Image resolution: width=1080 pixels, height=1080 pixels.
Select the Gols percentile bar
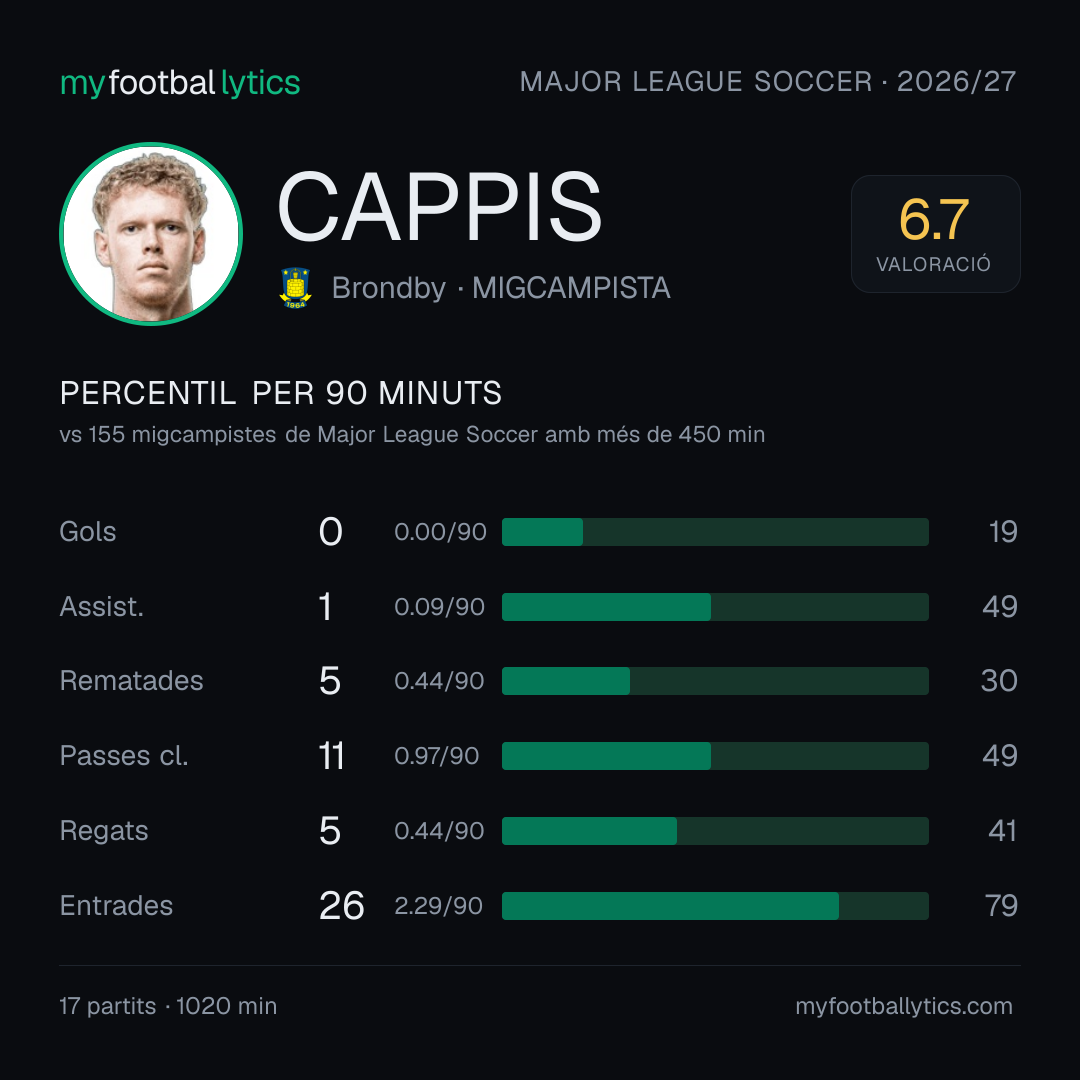715,532
